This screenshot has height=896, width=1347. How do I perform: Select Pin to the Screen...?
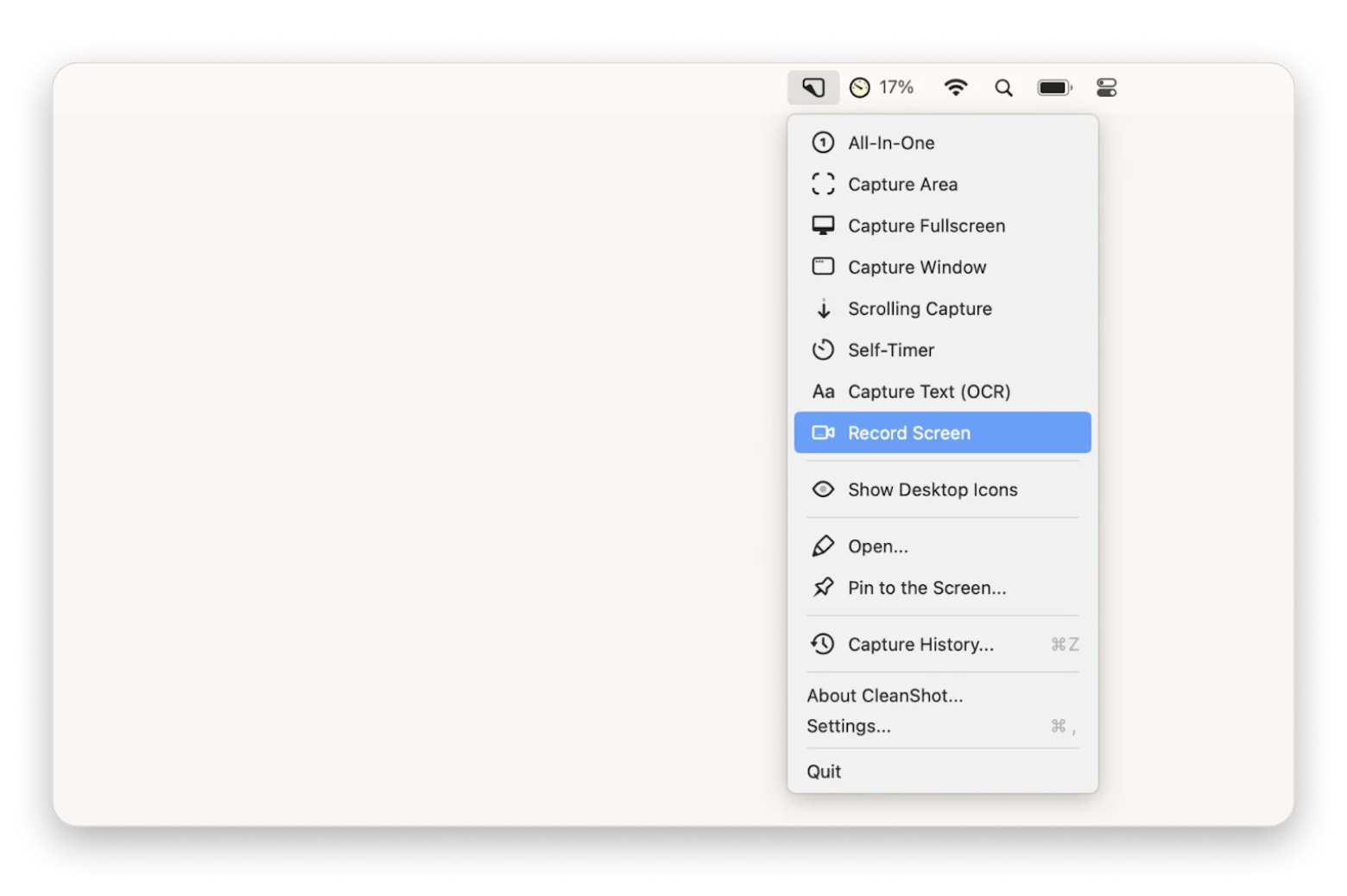942,588
